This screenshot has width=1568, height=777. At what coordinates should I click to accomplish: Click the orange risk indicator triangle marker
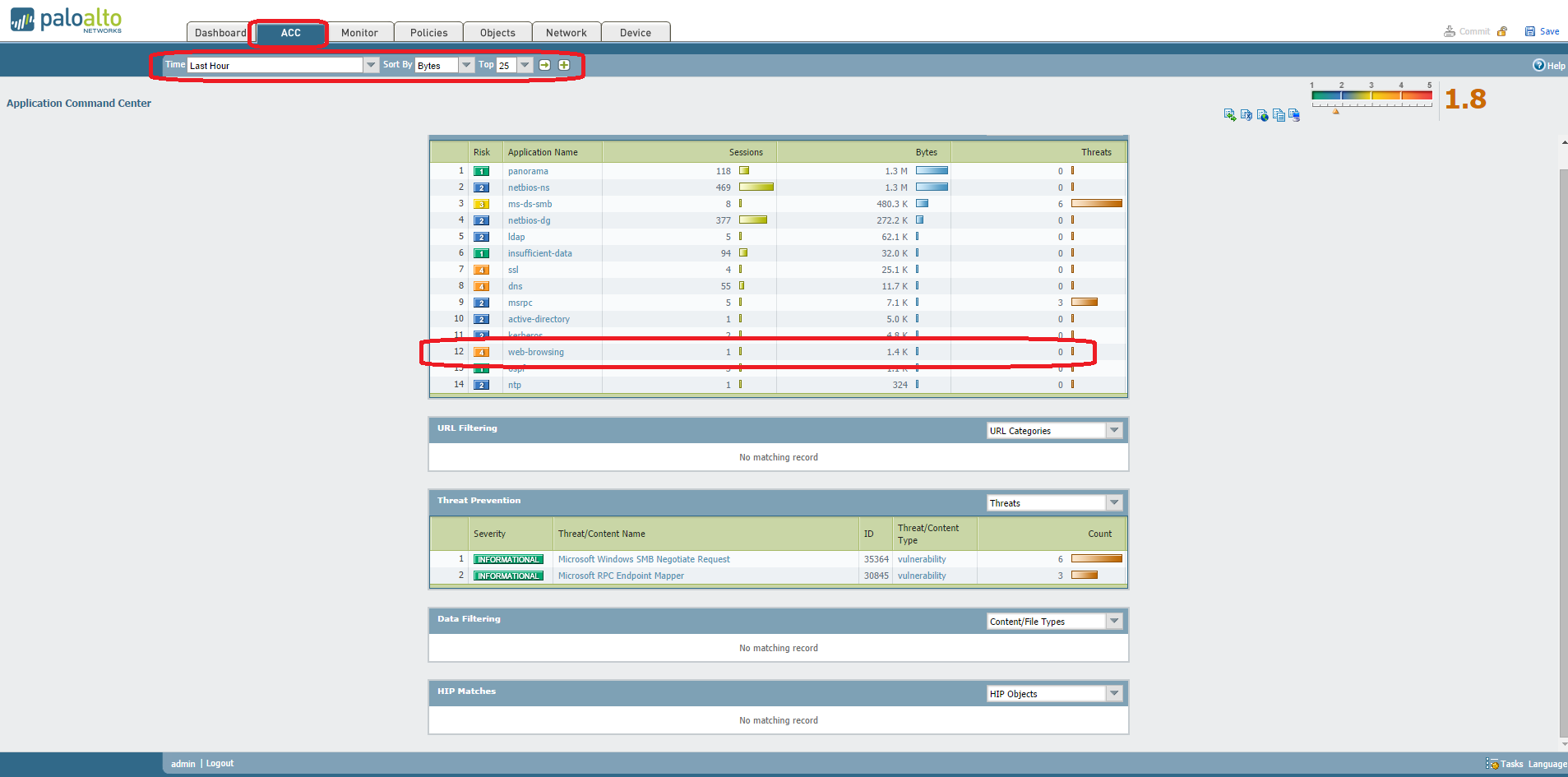[x=1336, y=111]
